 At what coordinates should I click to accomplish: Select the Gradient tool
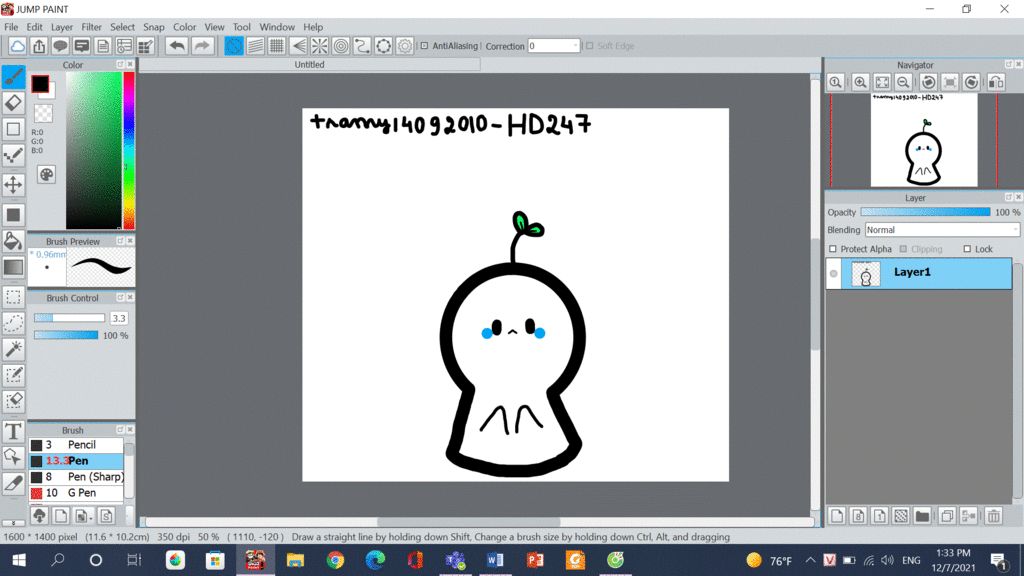13,267
